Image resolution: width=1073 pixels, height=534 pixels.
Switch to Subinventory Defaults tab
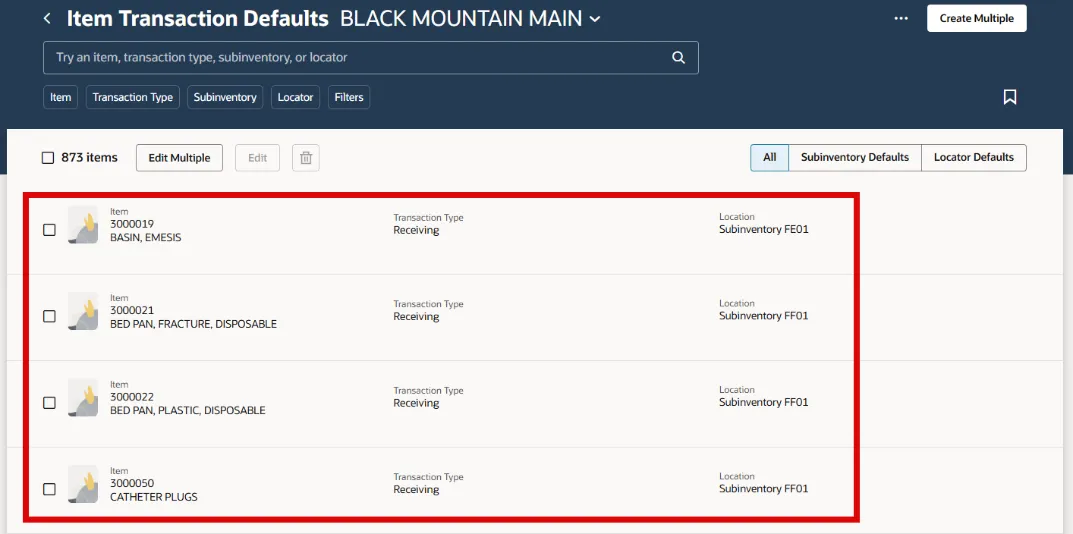click(855, 157)
